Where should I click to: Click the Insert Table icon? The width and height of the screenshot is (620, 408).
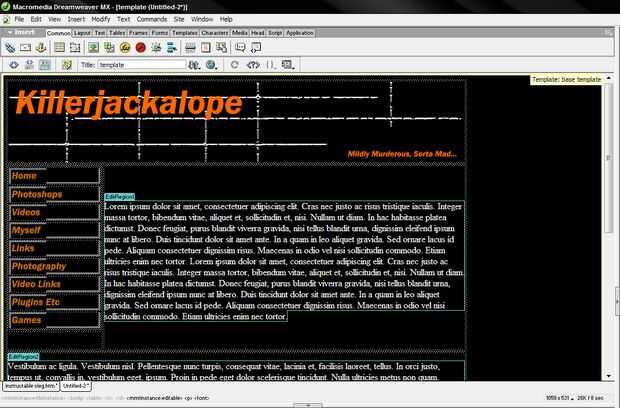pyautogui.click(x=60, y=48)
